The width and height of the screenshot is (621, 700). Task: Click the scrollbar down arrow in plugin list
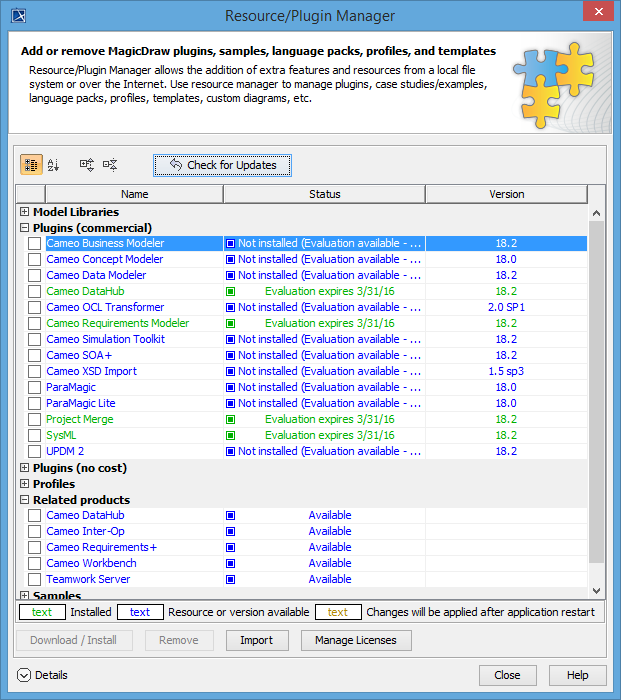click(597, 591)
